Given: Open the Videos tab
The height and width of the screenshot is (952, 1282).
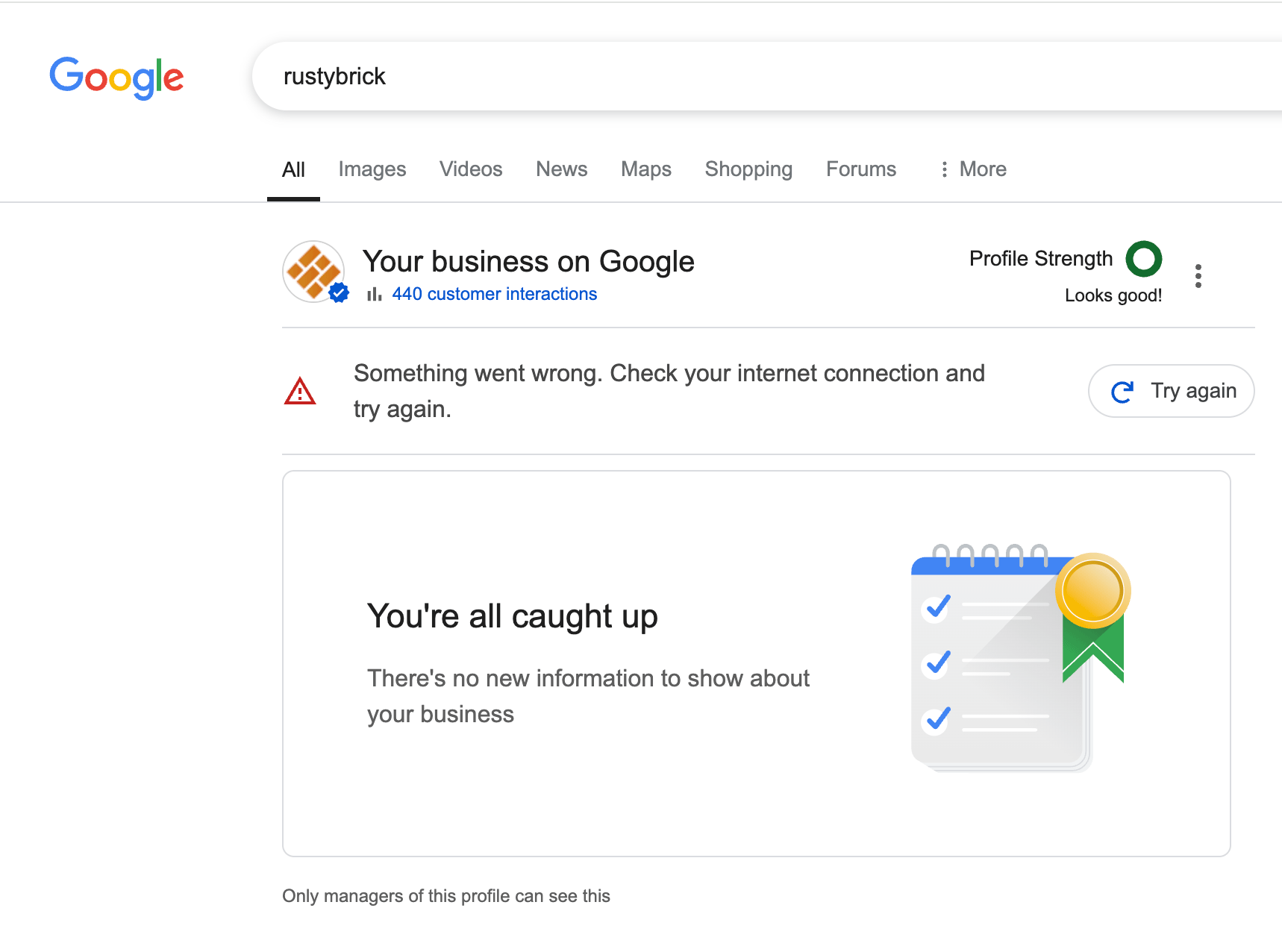Looking at the screenshot, I should tap(471, 169).
